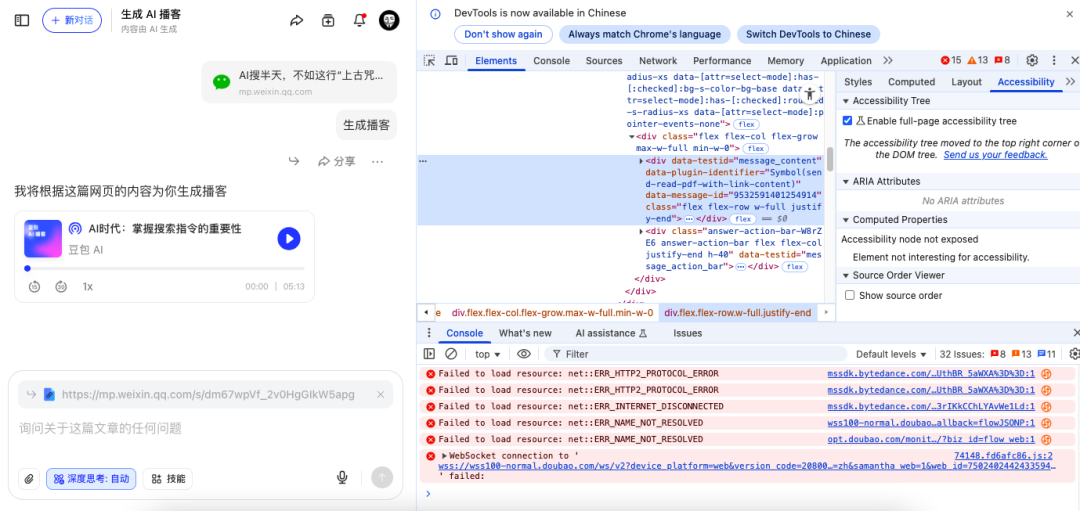Viewport: 1080px width, 511px height.
Task: Open the Layout pane tab
Action: point(966,82)
